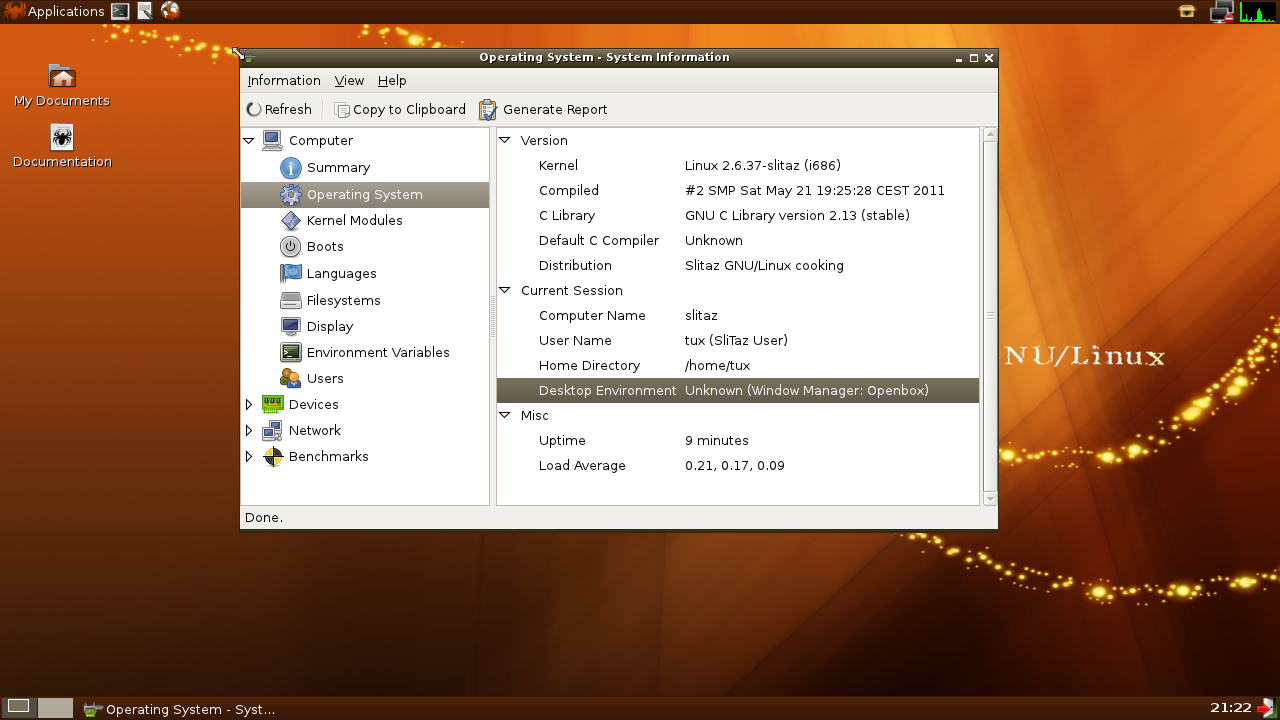Expand the Benchmarks tree node
The image size is (1280, 720).
tap(249, 457)
